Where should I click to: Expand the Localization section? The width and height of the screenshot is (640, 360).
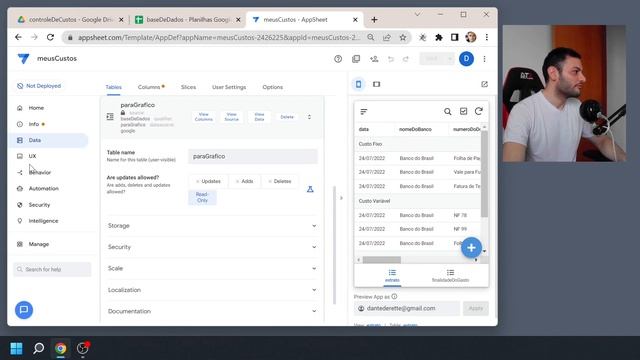(x=211, y=290)
